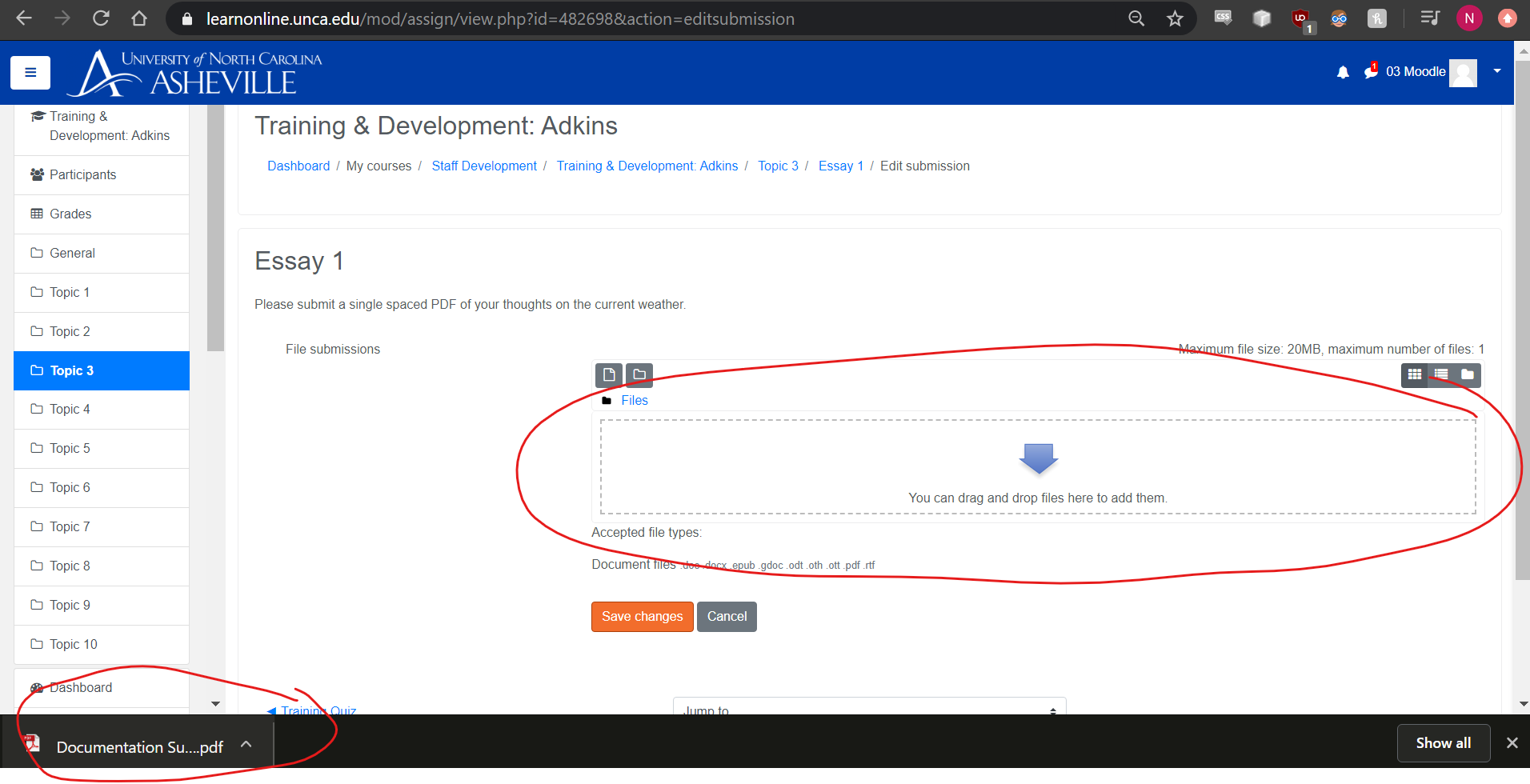Screen dimensions: 1530x784
Task: Reload the page in browser
Action: [101, 18]
